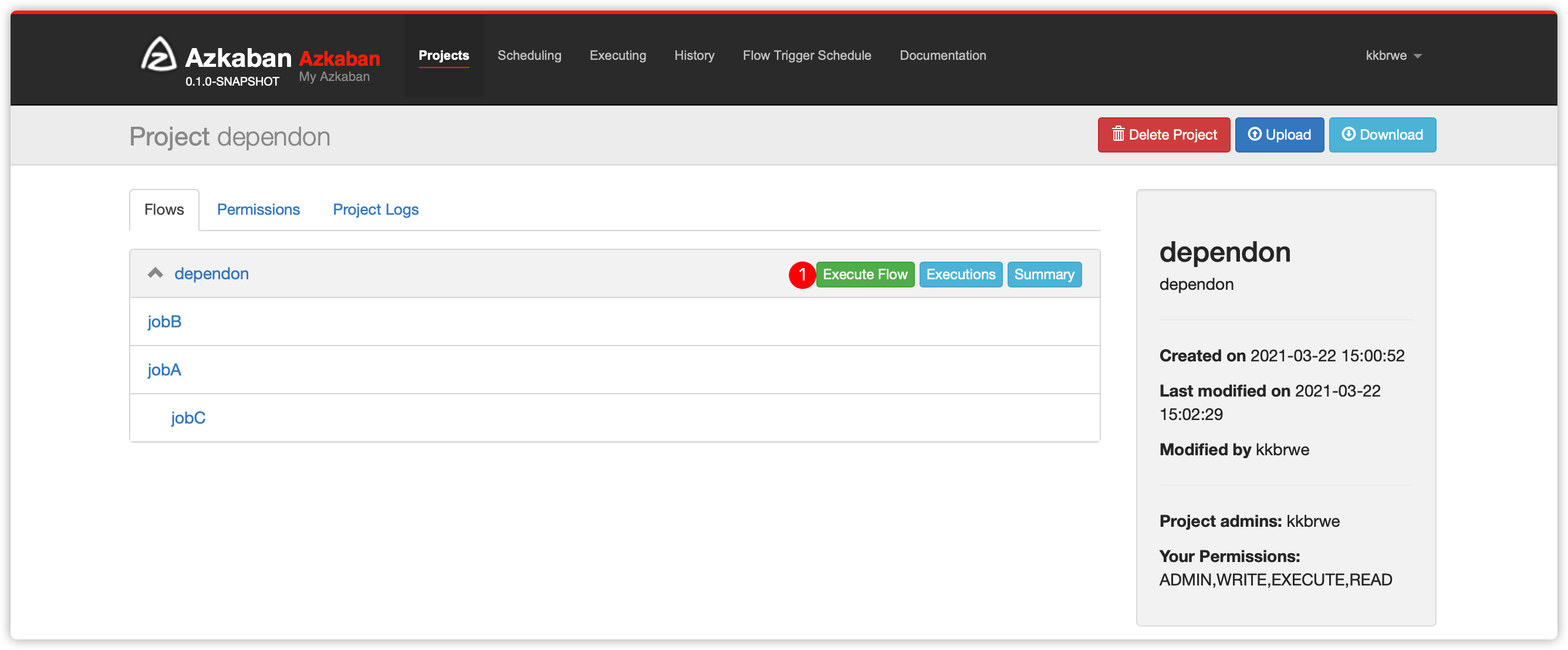Click the Delete Project button
The height and width of the screenshot is (650, 1568).
tap(1163, 134)
